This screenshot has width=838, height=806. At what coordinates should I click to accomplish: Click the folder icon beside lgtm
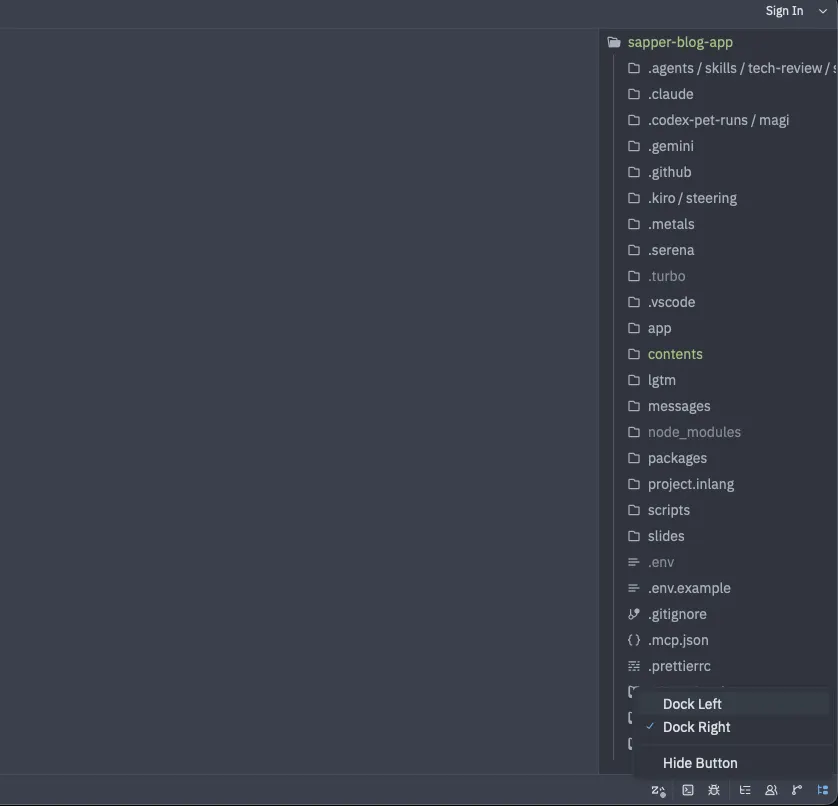[x=634, y=380]
